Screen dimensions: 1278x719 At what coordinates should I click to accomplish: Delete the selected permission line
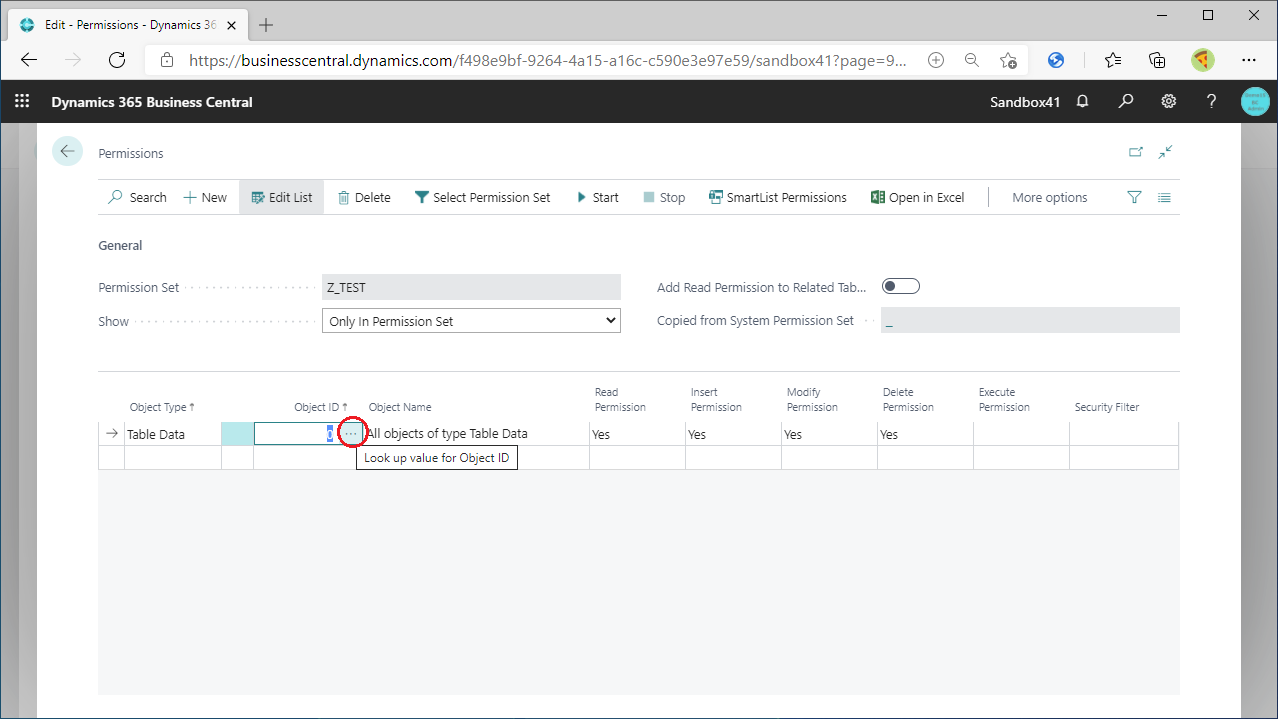(x=363, y=197)
